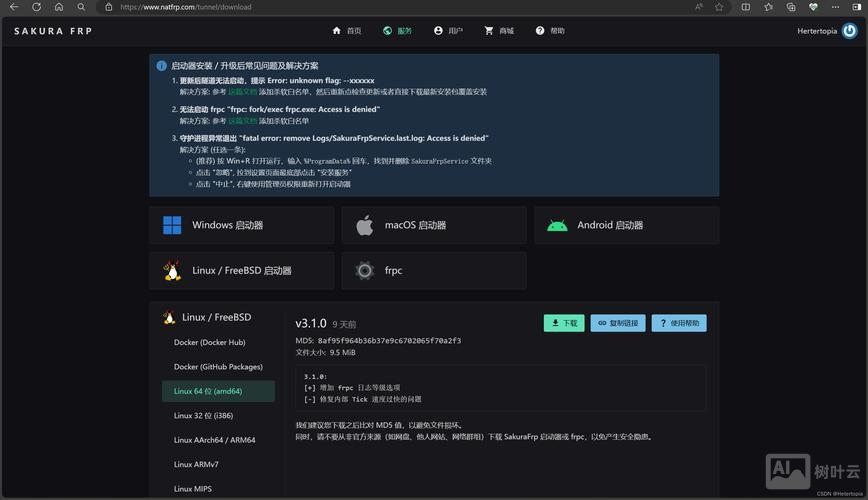
Task: Reload the page with the refresh icon
Action: point(37,7)
